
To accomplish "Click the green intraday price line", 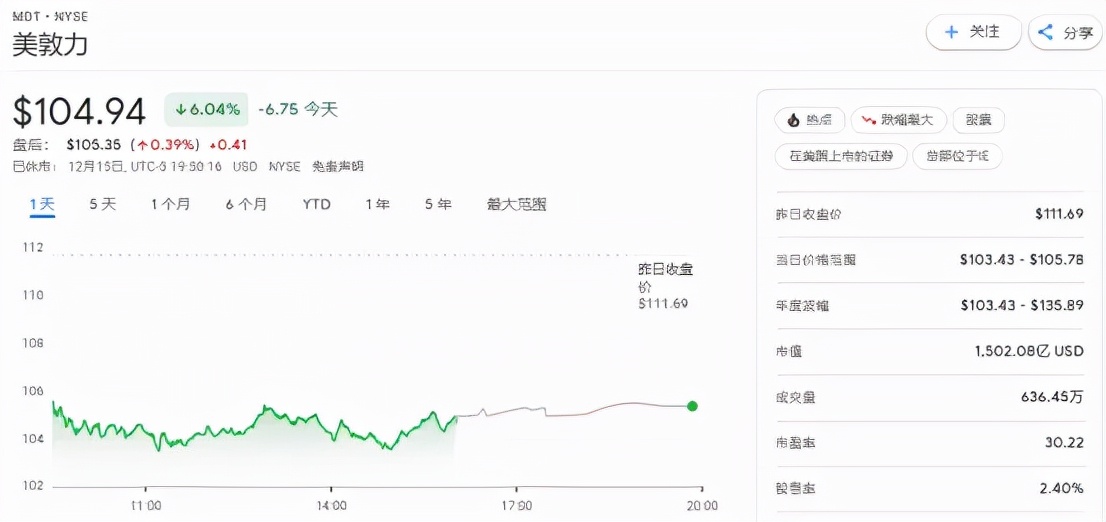I will click(254, 427).
